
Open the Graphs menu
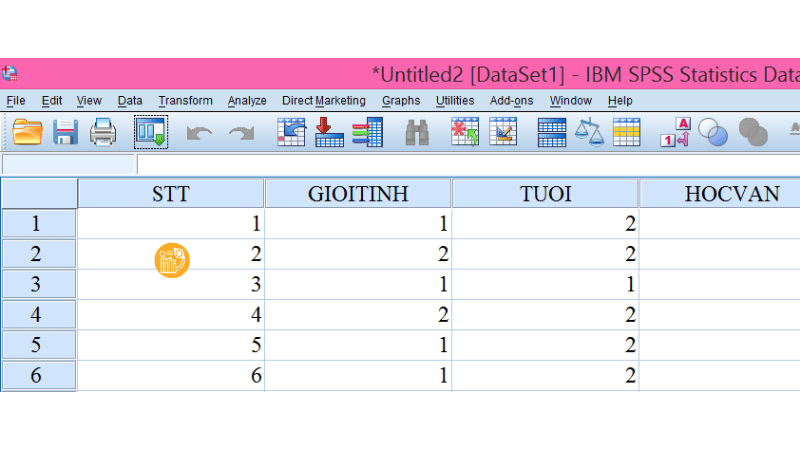coord(401,101)
